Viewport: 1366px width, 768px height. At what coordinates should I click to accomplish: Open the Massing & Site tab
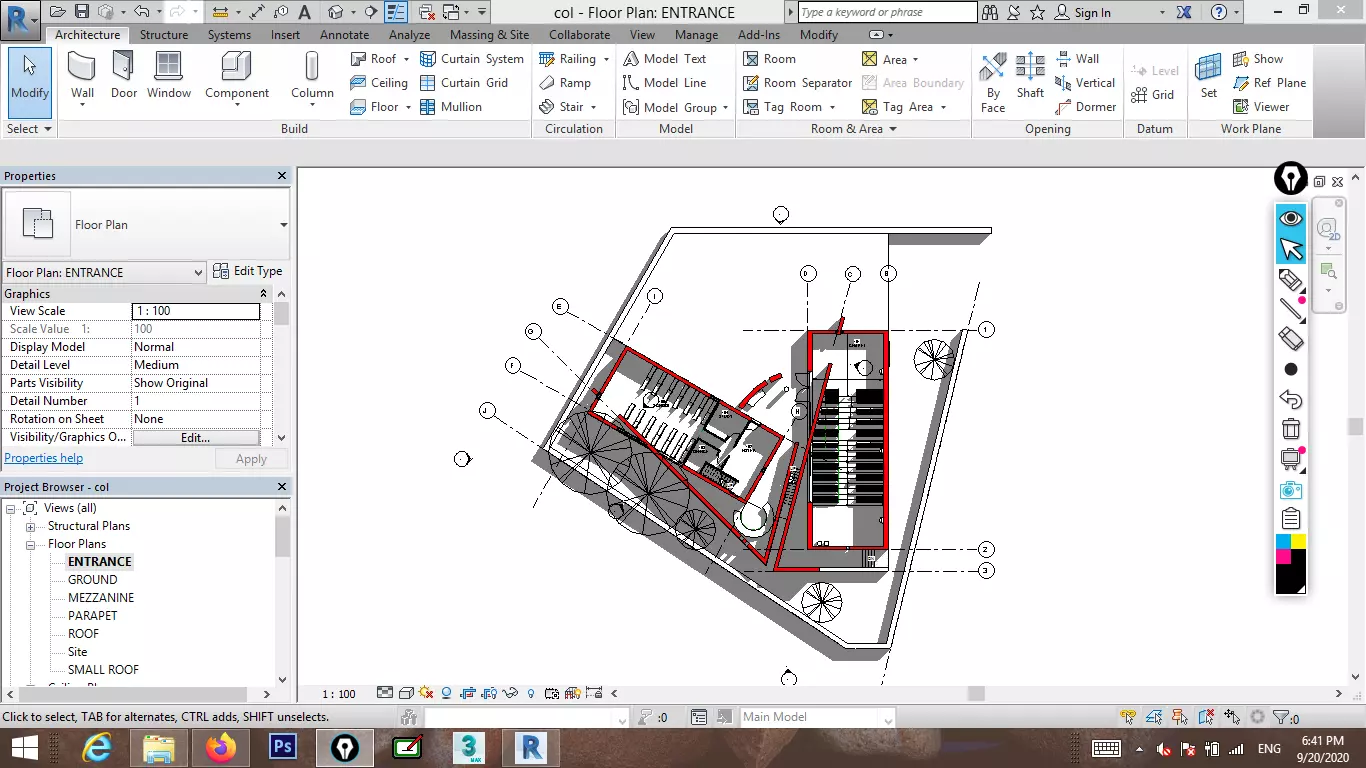(489, 35)
